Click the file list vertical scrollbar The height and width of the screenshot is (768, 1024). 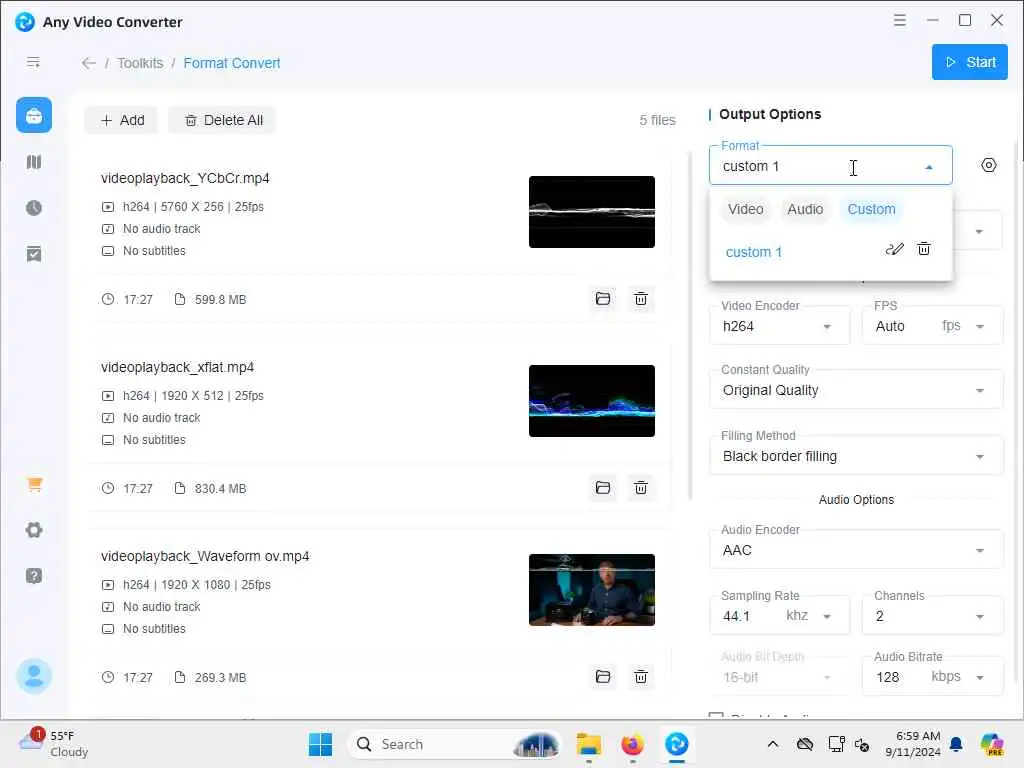pos(690,327)
